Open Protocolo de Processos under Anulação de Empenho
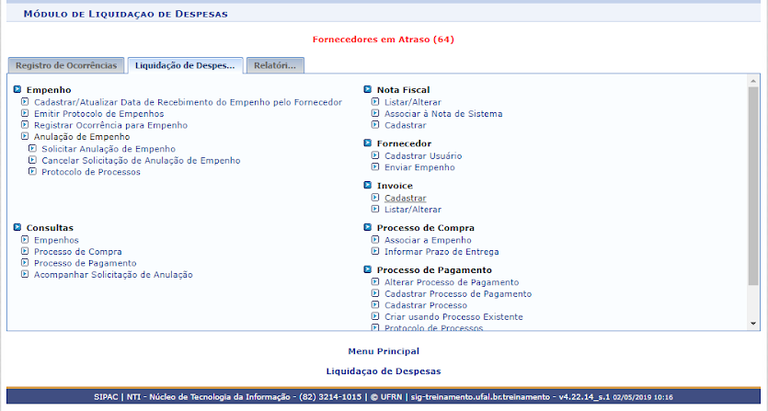 [x=91, y=172]
